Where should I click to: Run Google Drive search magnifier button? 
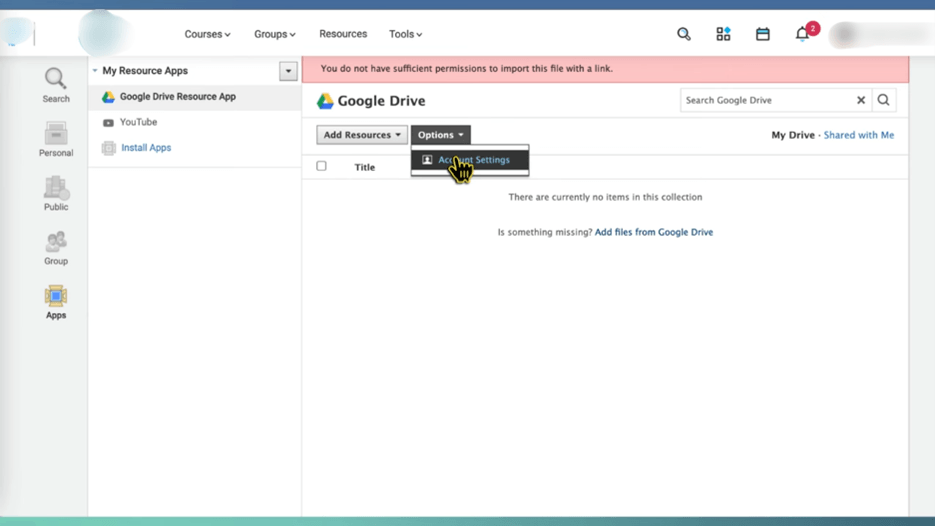(x=883, y=100)
